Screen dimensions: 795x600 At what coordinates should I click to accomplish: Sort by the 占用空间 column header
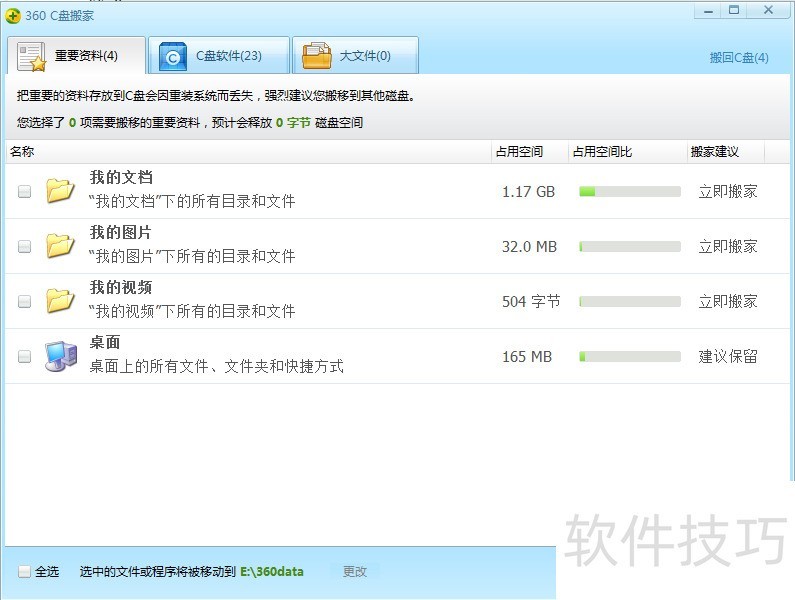tap(518, 152)
